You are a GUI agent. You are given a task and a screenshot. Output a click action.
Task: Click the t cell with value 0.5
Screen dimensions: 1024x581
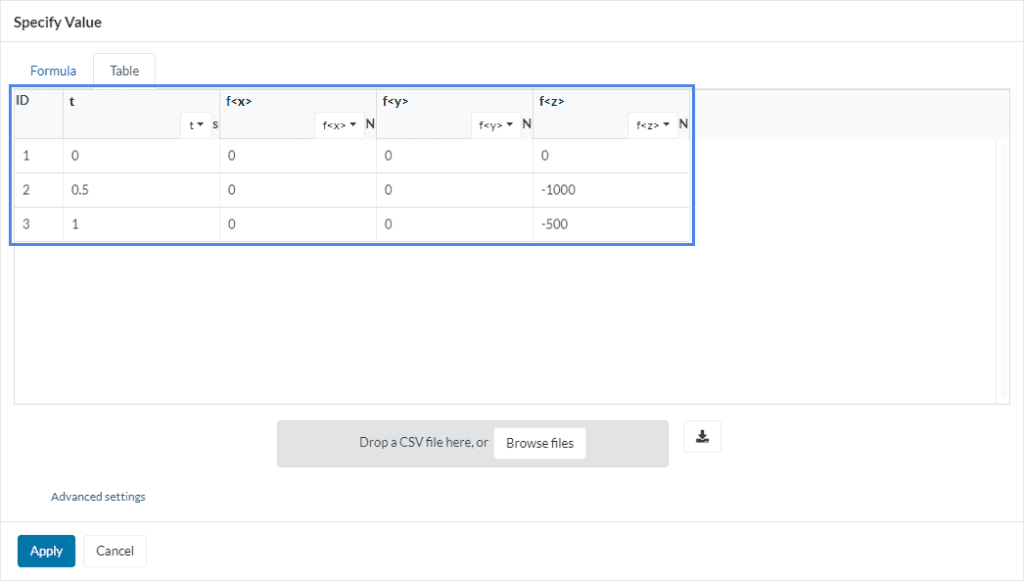pyautogui.click(x=140, y=190)
